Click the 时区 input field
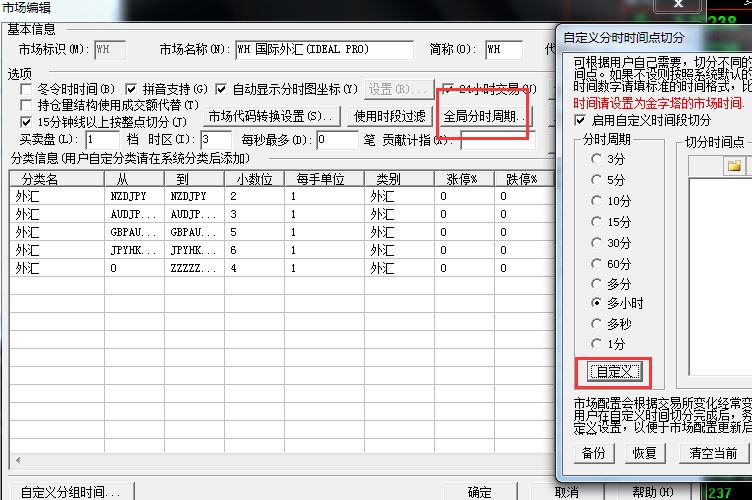The height and width of the screenshot is (500, 752). pos(216,140)
